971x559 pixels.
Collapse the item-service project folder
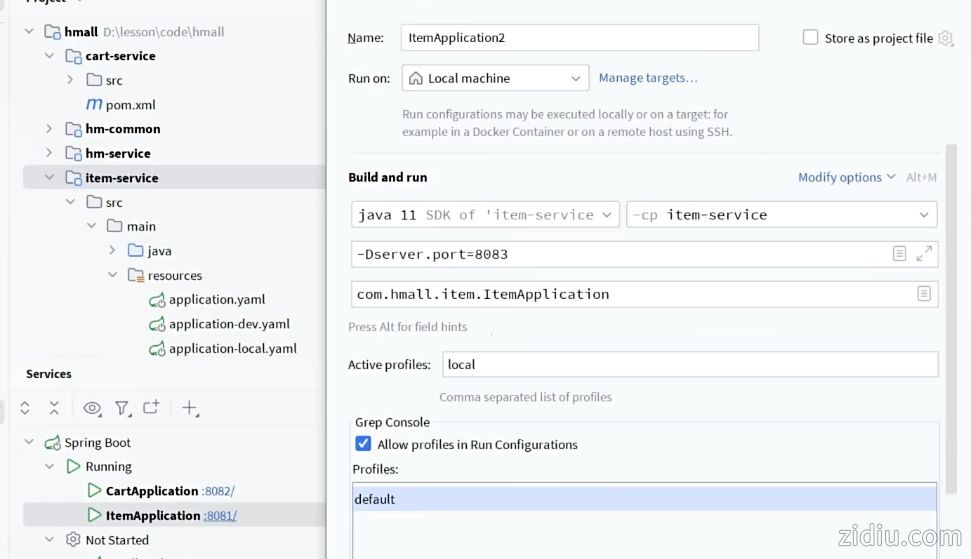(49, 178)
